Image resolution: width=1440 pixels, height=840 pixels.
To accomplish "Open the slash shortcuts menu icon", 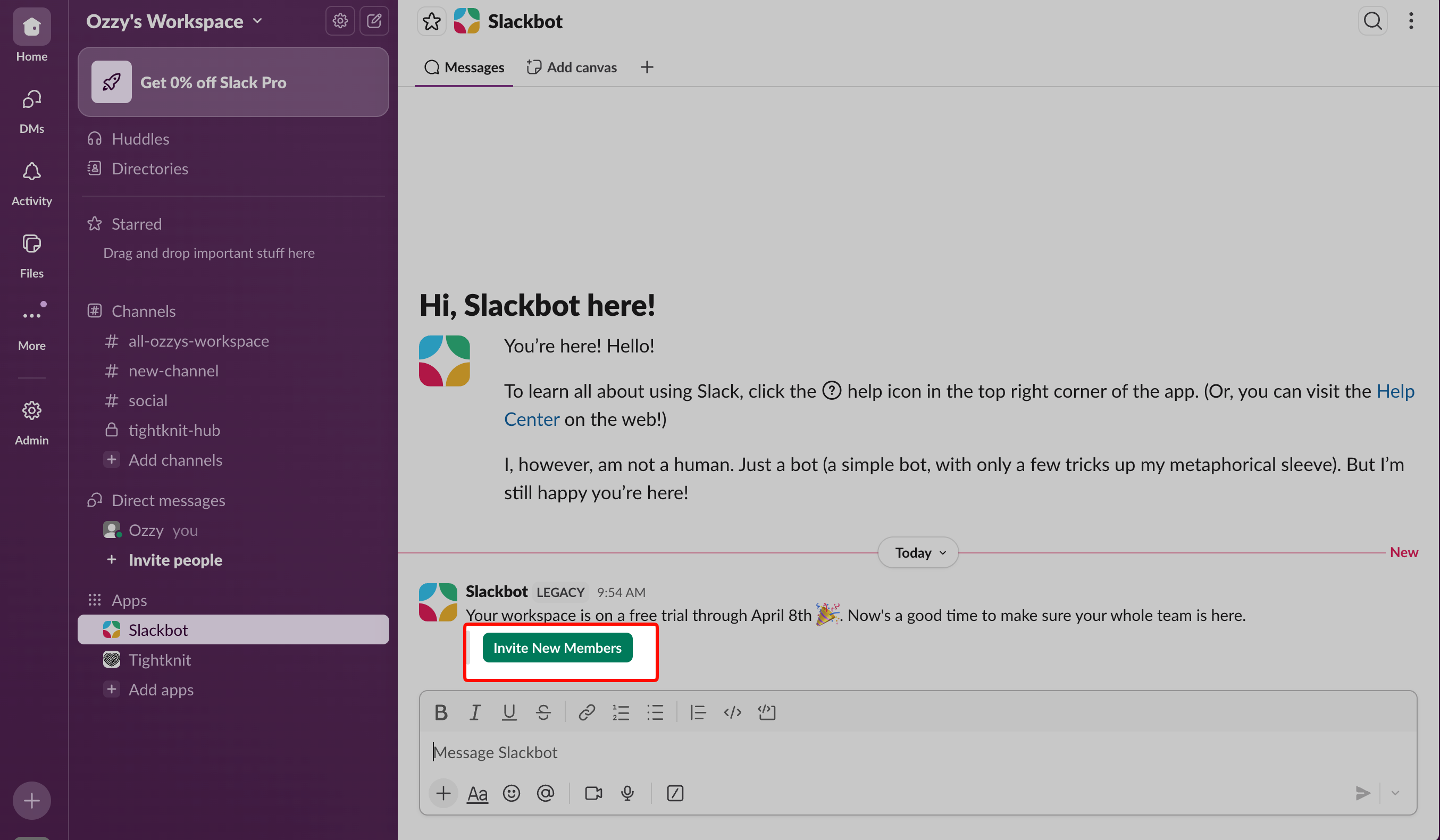I will point(675,793).
